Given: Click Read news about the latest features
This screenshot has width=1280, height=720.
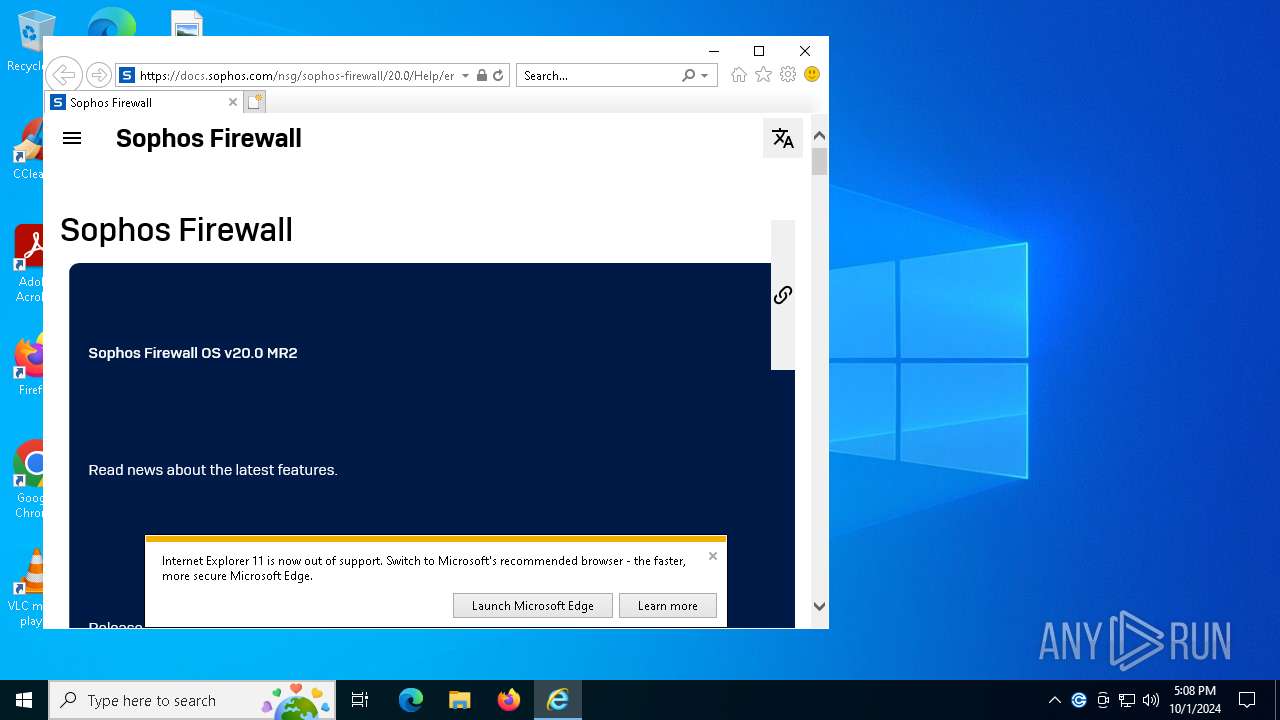Looking at the screenshot, I should [x=213, y=470].
